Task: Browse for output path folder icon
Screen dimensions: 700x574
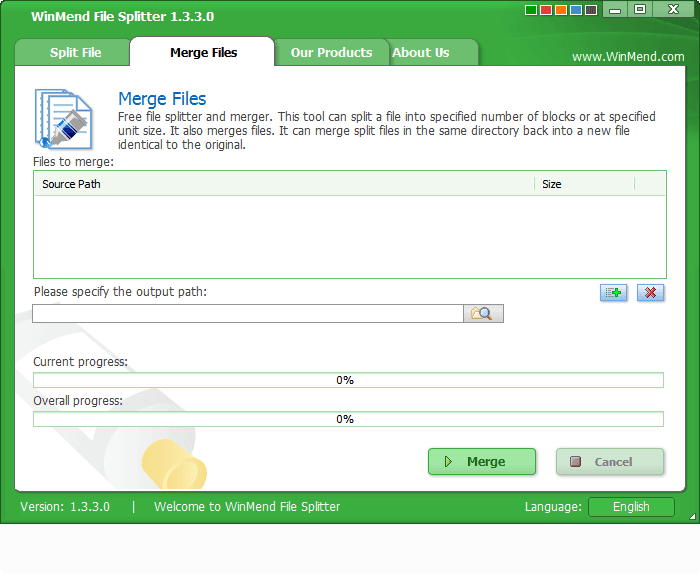Action: point(483,313)
